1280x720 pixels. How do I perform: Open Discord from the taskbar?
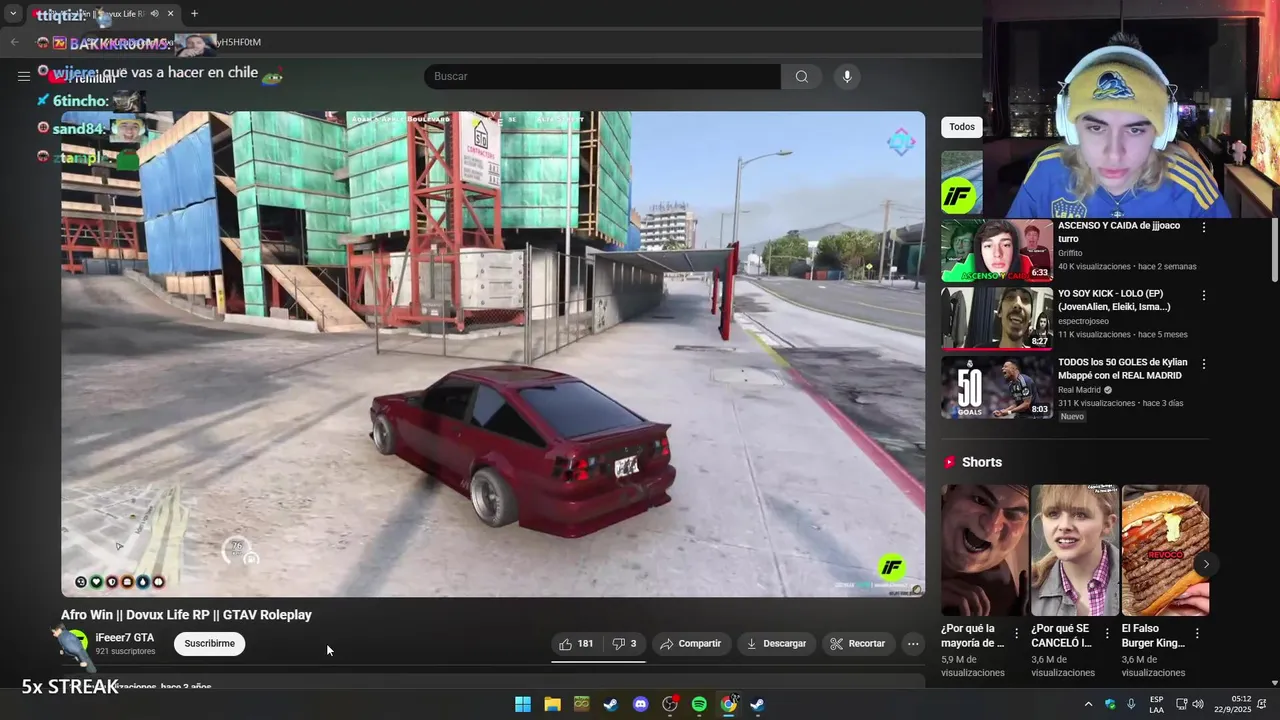pos(641,704)
